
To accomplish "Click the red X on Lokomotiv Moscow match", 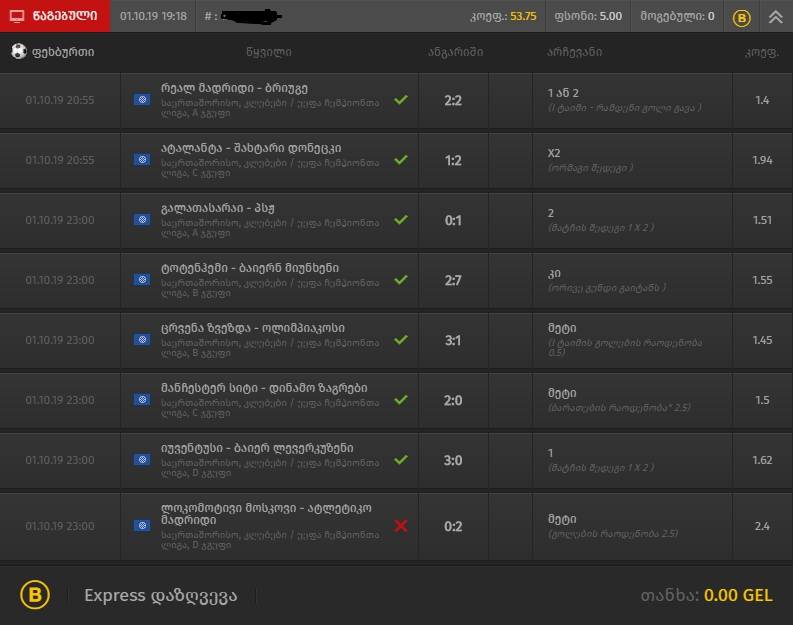I will tap(401, 526).
